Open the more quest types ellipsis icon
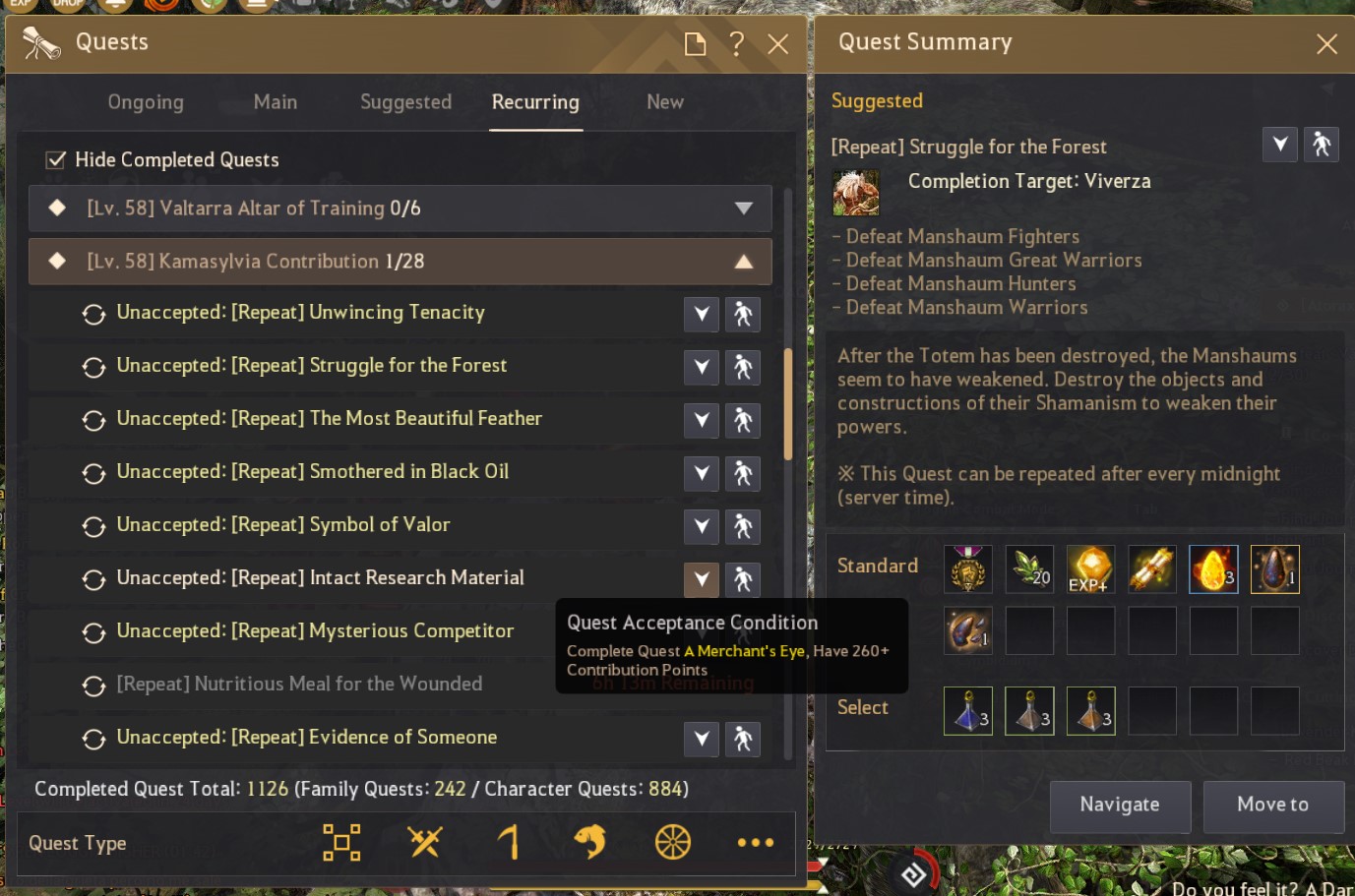 [756, 843]
